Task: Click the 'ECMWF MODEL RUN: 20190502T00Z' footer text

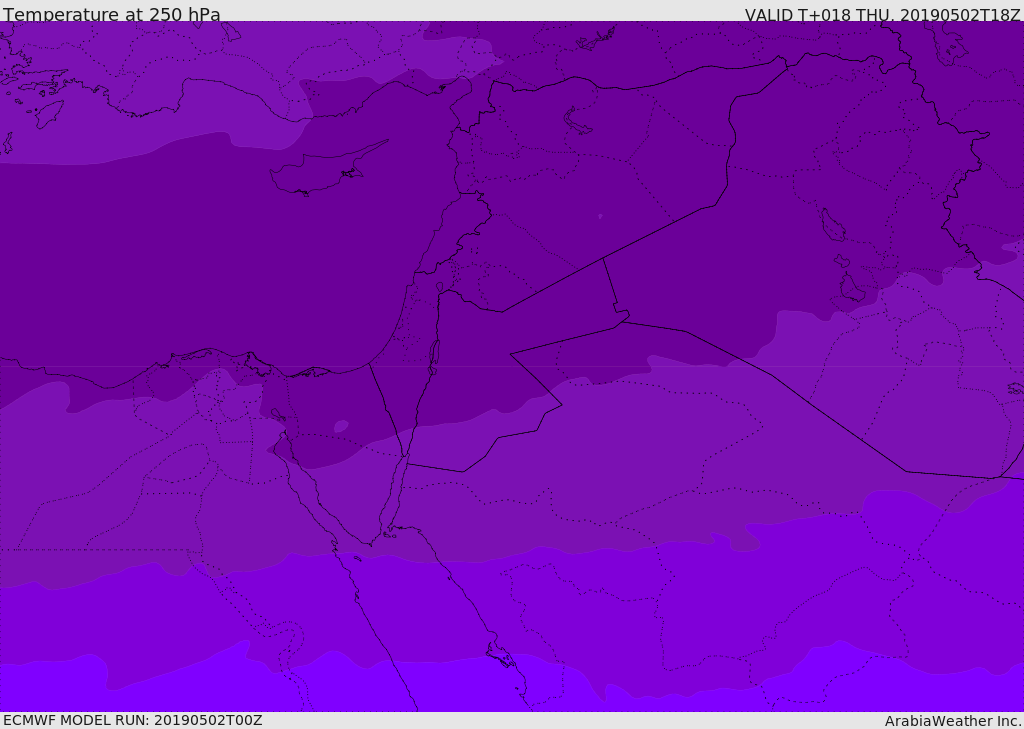Action: click(133, 720)
